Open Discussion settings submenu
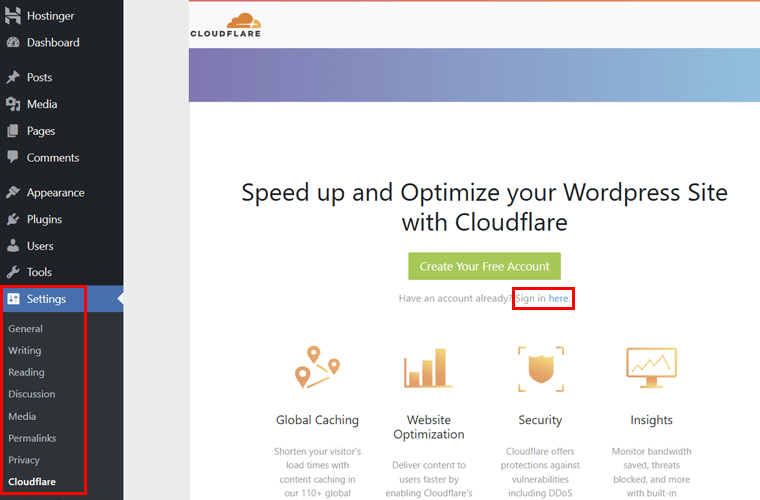760x500 pixels. [x=32, y=394]
